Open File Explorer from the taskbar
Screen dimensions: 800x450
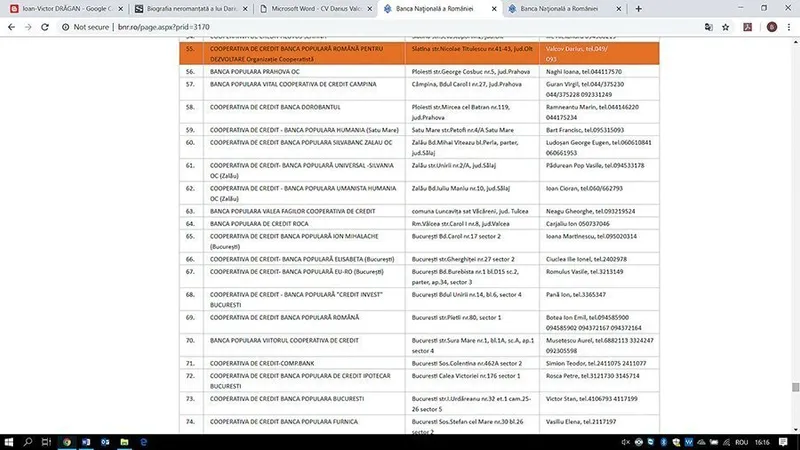[x=124, y=442]
